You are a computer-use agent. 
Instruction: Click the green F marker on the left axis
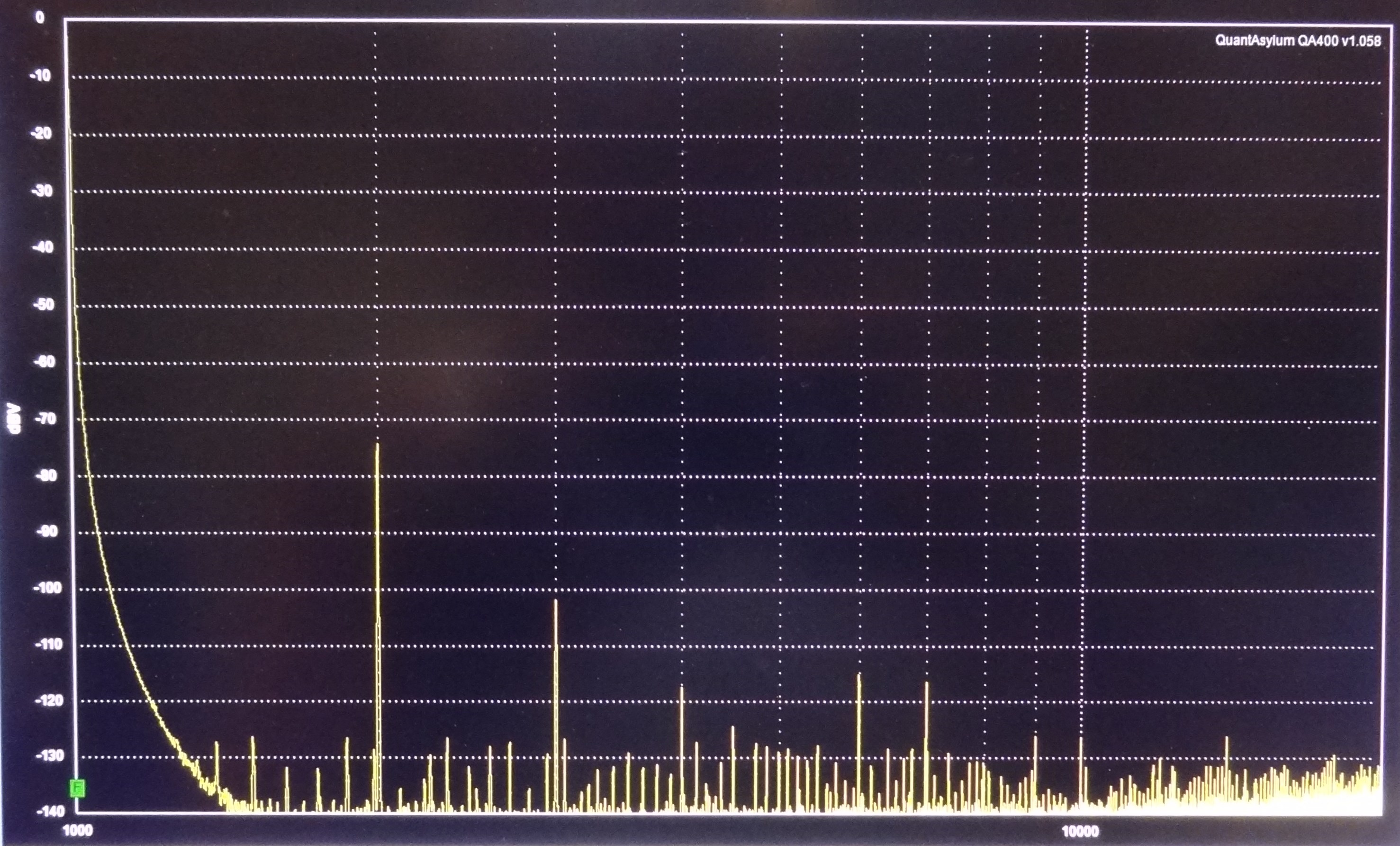[x=77, y=788]
